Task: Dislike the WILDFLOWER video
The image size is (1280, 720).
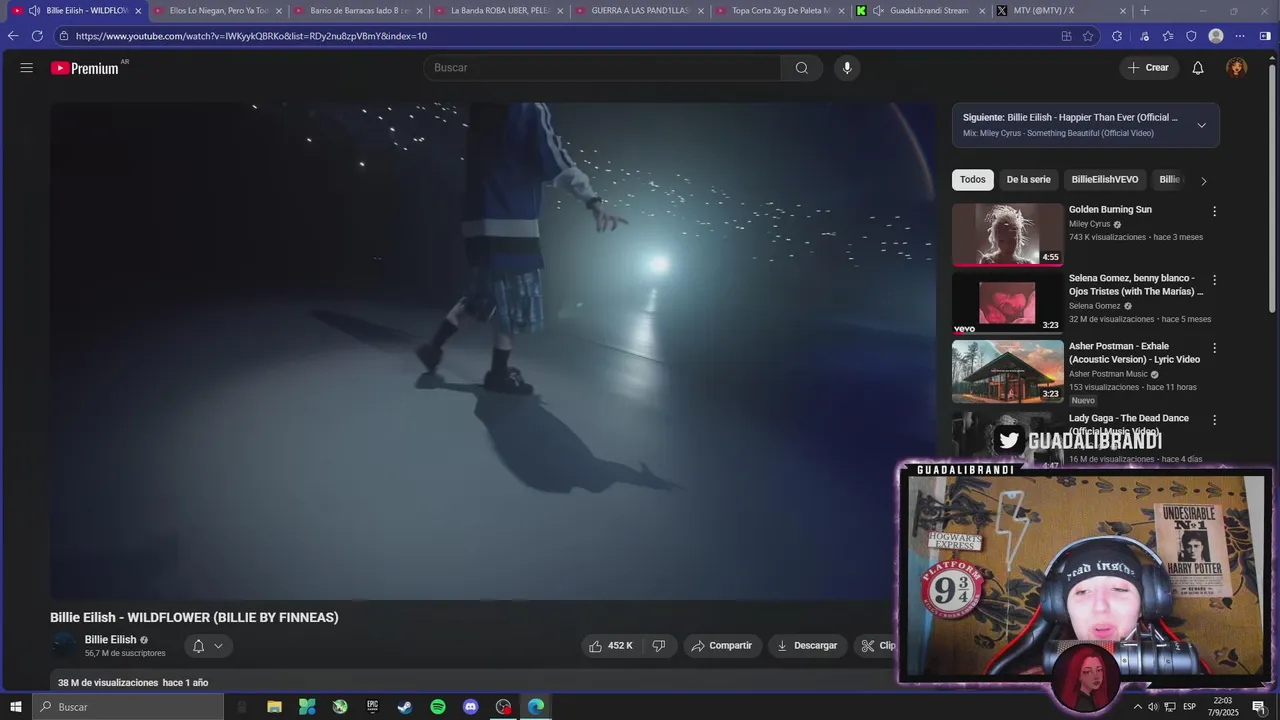Action: [659, 646]
